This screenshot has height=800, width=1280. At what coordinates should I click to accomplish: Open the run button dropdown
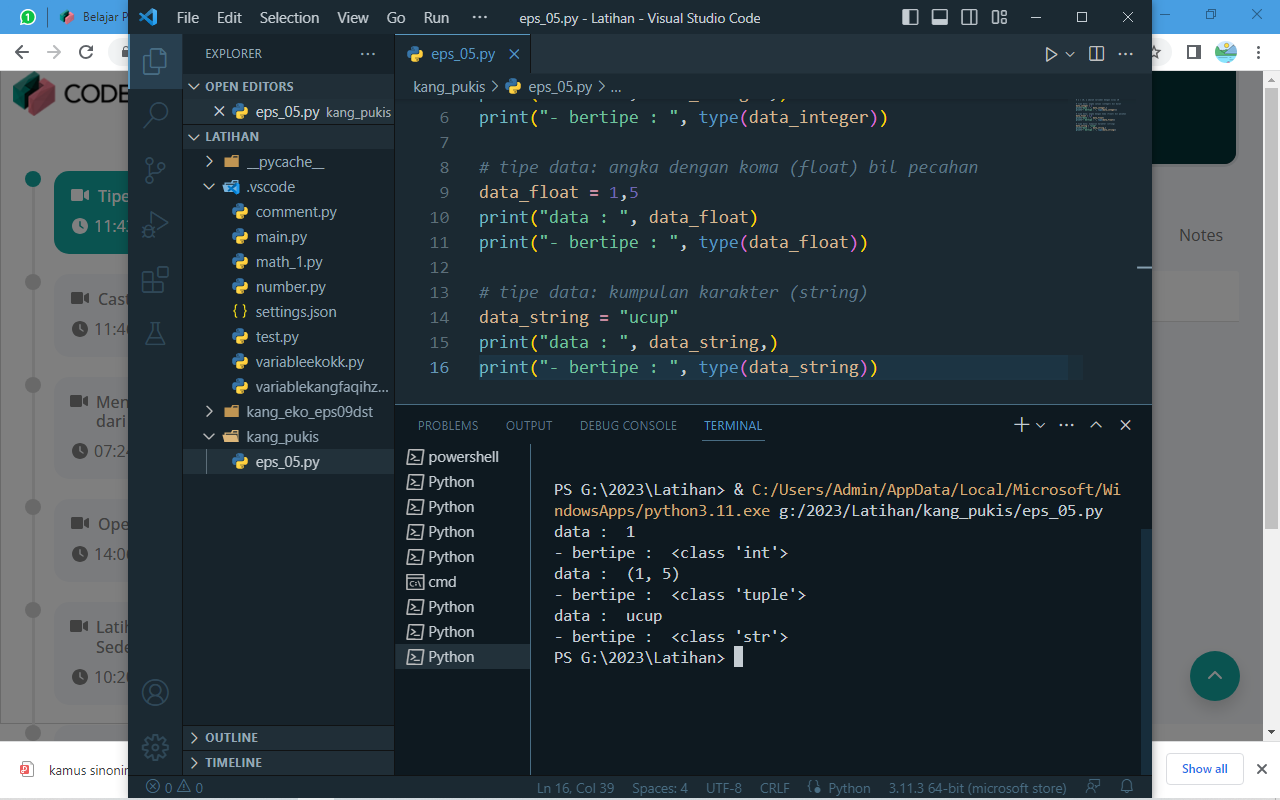coord(1066,53)
